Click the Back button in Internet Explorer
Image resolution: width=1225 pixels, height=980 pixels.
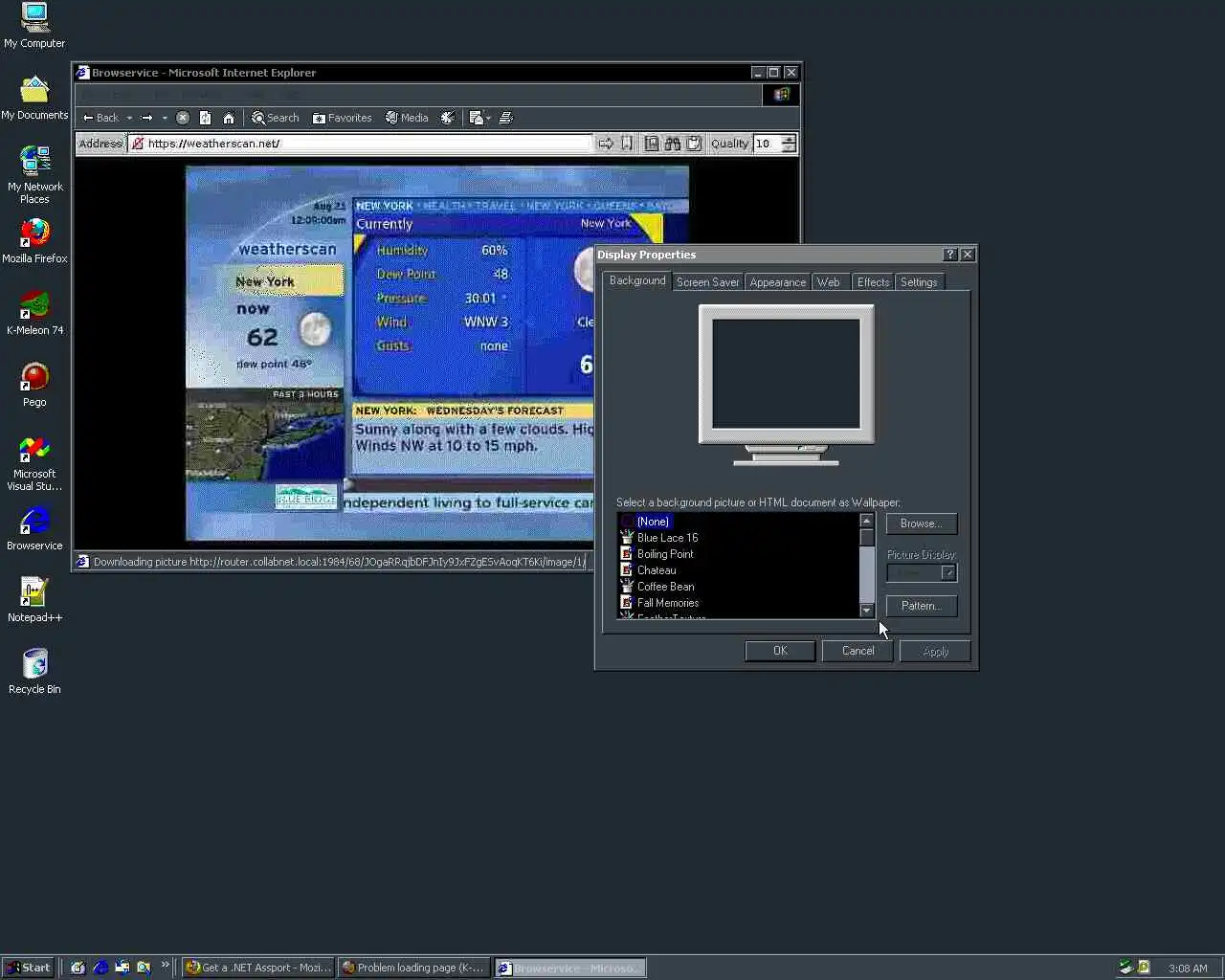(100, 118)
